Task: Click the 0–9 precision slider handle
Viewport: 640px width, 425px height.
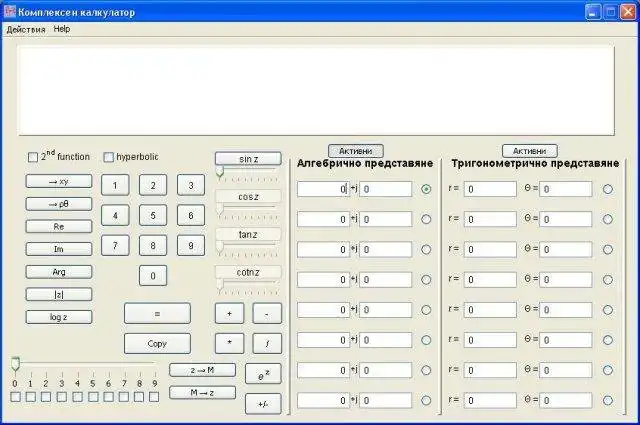Action: pos(15,365)
